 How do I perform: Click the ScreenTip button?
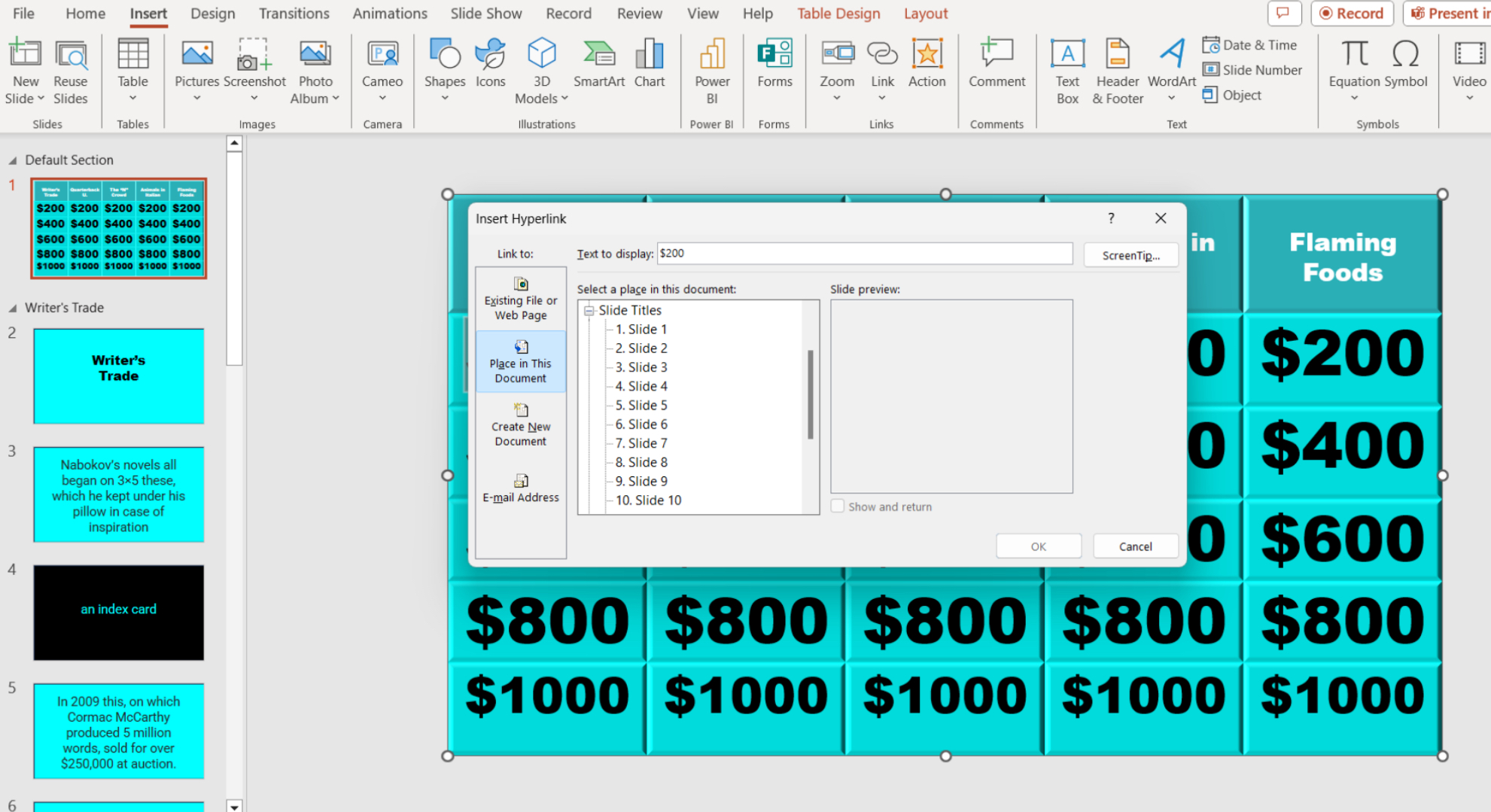coord(1130,255)
